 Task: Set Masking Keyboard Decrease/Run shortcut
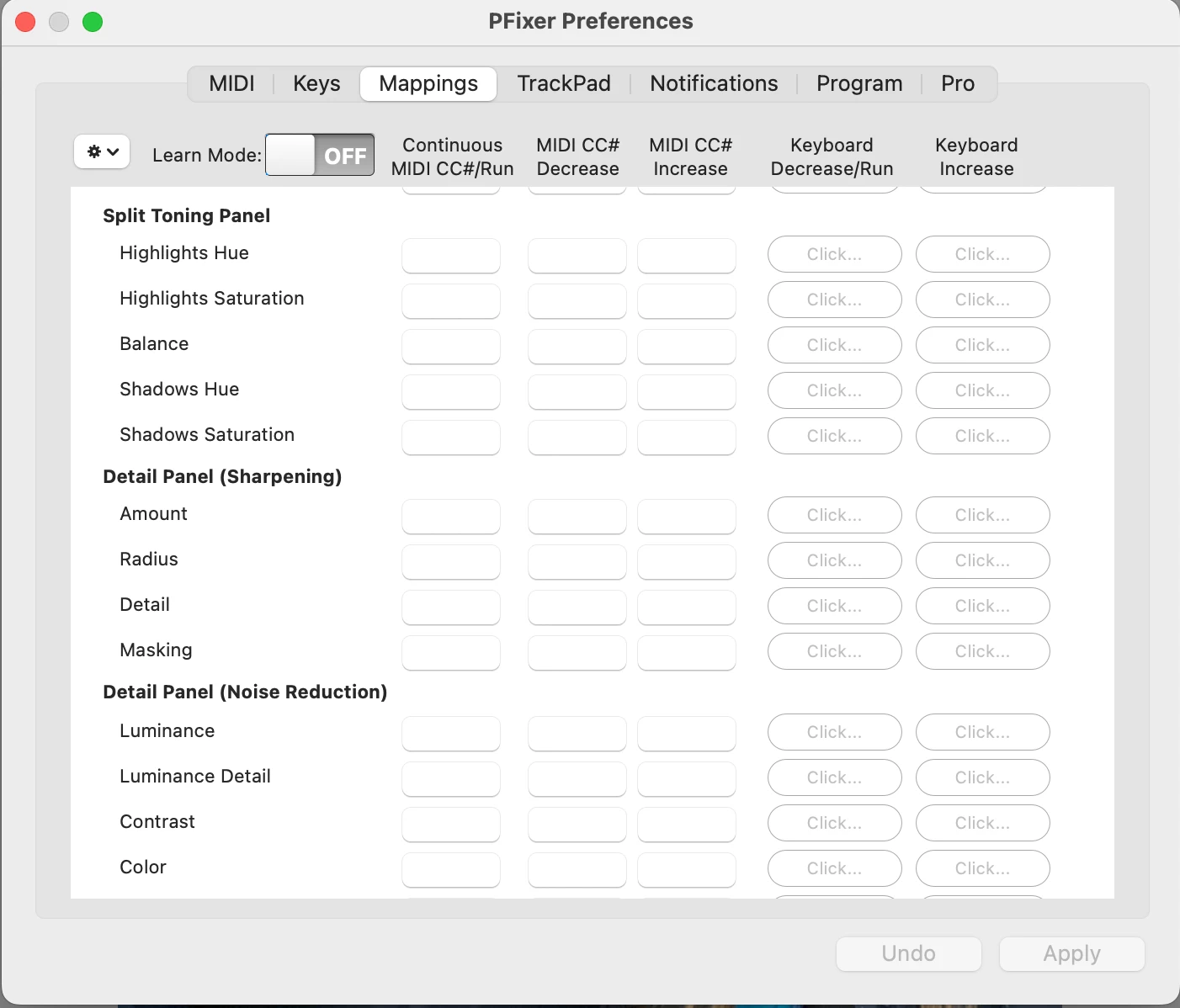pyautogui.click(x=835, y=651)
